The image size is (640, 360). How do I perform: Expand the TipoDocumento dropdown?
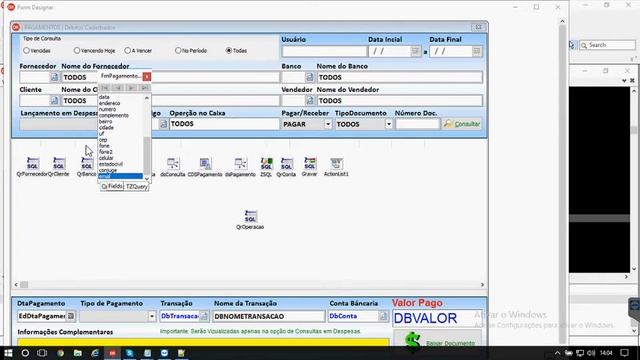point(389,124)
